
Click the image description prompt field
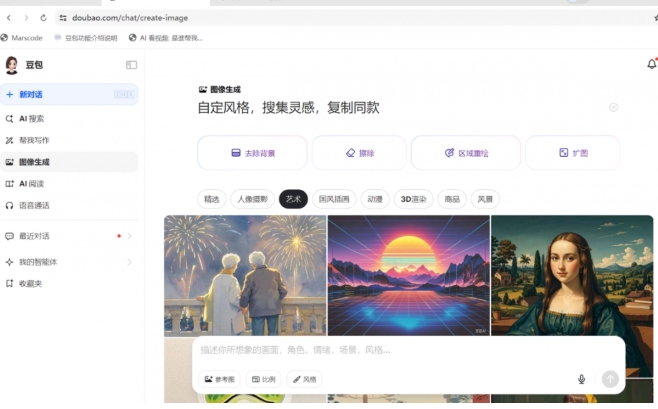(409, 350)
